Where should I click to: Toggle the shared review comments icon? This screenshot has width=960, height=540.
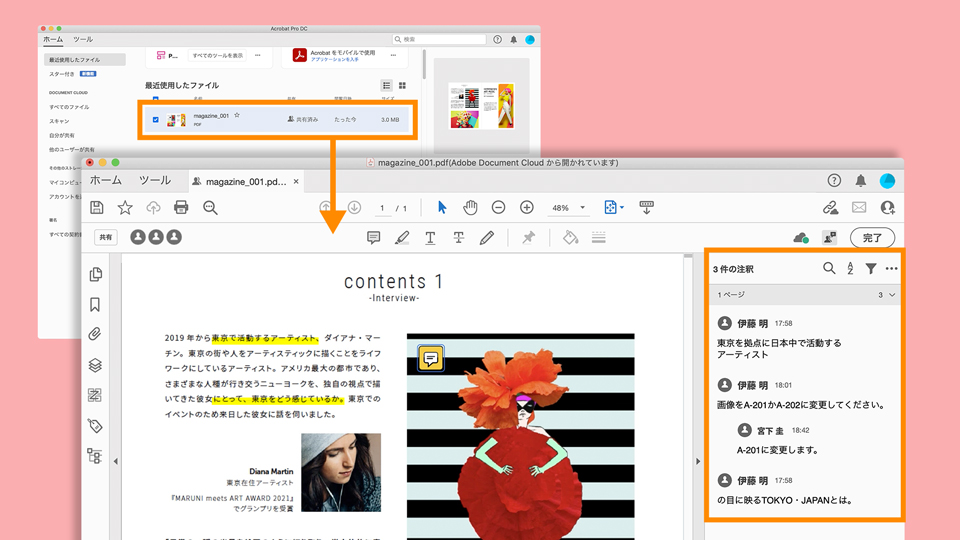pyautogui.click(x=830, y=238)
